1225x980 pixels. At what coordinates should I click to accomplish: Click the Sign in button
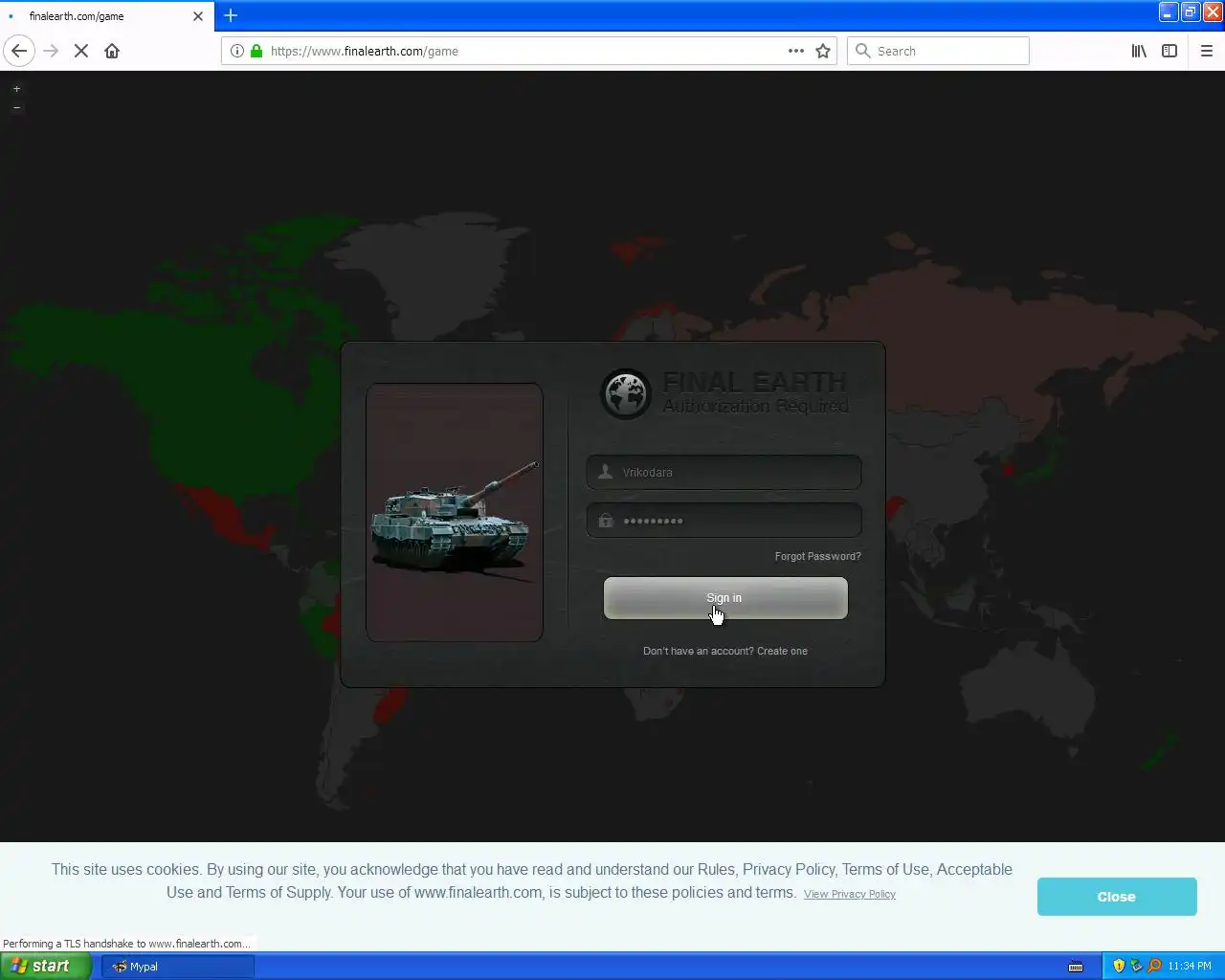click(x=725, y=598)
